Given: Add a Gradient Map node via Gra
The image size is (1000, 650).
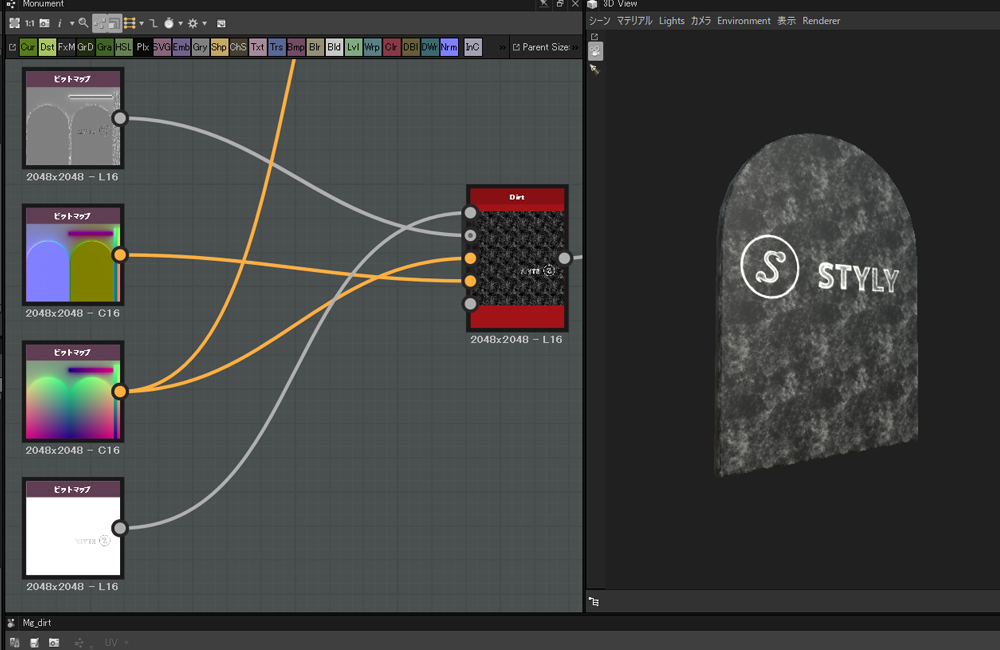Looking at the screenshot, I should (105, 47).
